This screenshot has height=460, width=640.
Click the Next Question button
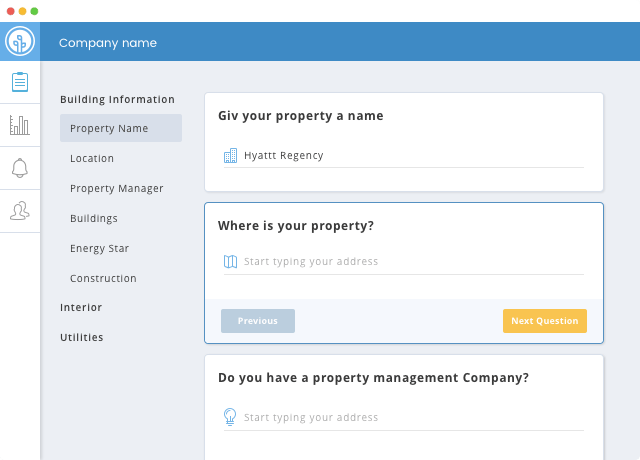545,321
